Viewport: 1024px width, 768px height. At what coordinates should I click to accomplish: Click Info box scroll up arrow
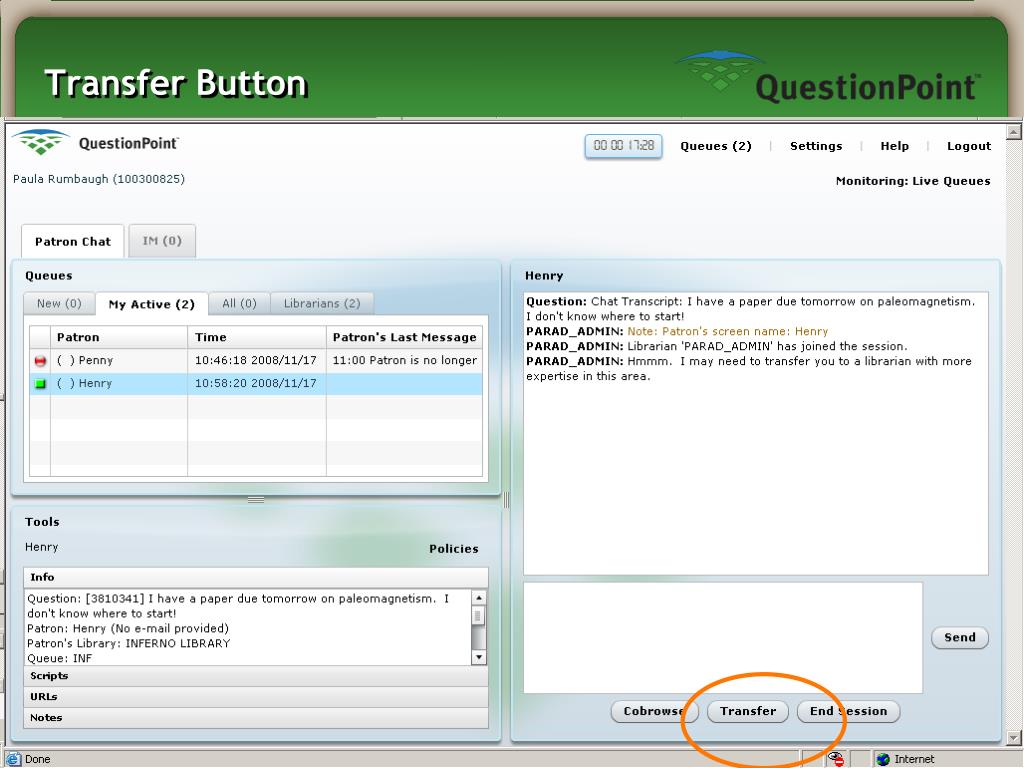pos(479,598)
